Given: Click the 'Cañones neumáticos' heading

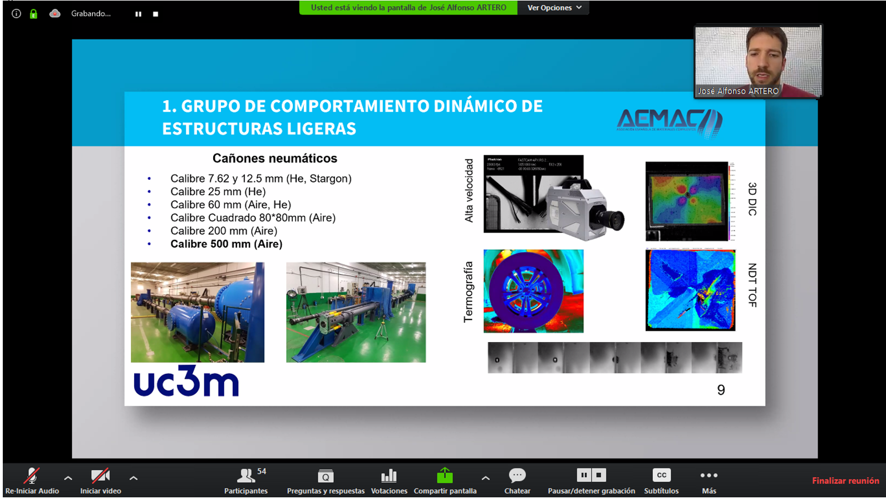Looking at the screenshot, I should [x=275, y=158].
